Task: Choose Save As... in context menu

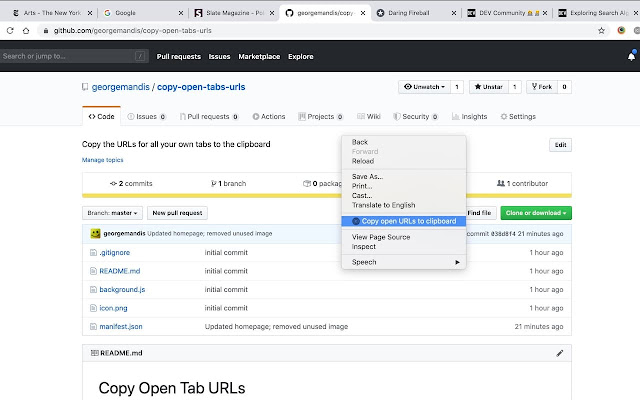Action: pos(404,177)
